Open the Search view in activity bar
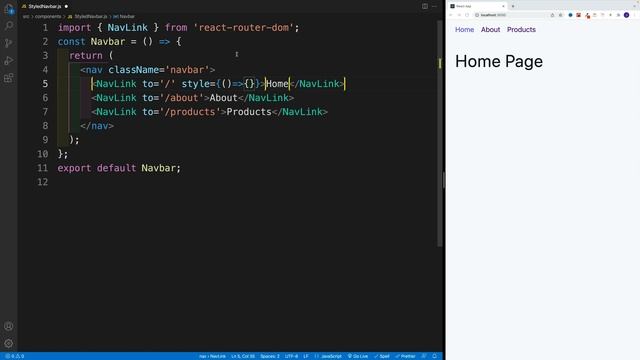This screenshot has height=360, width=640. pyautogui.click(x=9, y=26)
